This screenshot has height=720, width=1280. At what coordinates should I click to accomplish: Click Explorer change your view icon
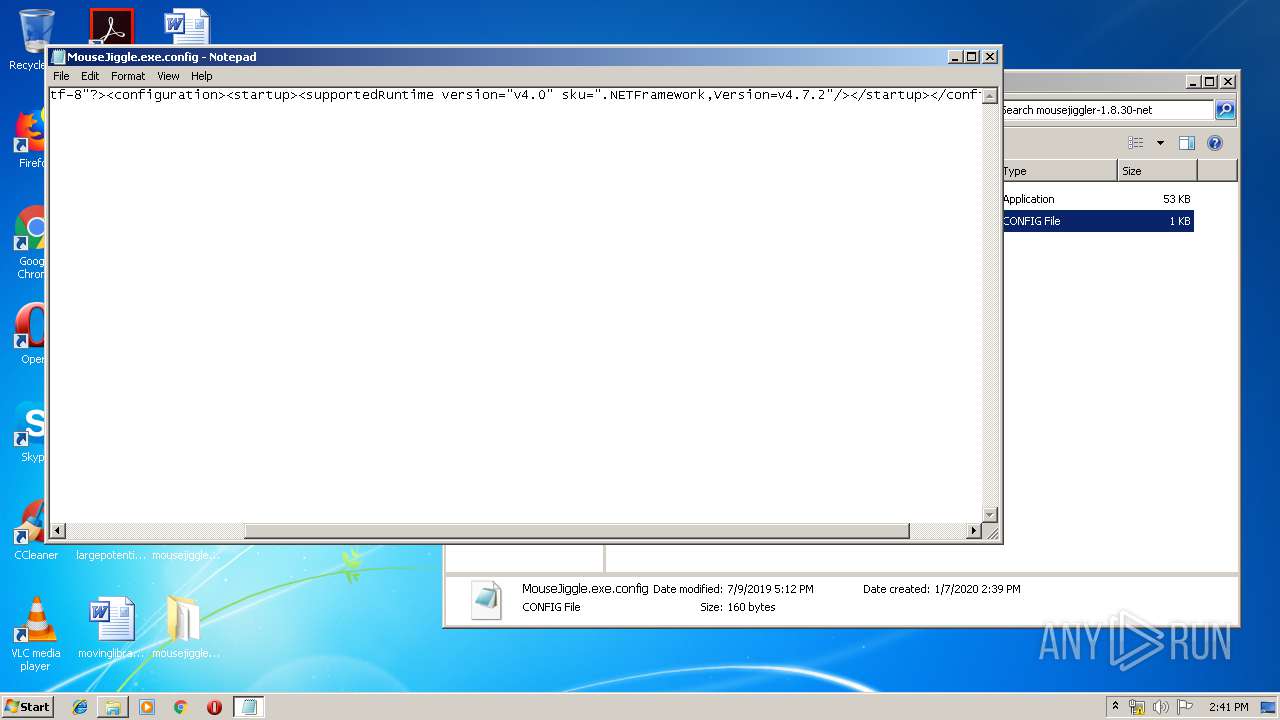[x=1136, y=143]
